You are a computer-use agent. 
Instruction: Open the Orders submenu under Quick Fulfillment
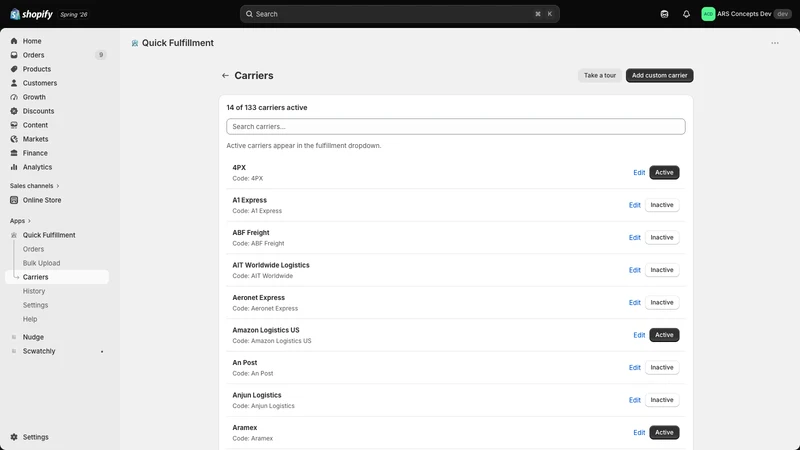tap(33, 249)
